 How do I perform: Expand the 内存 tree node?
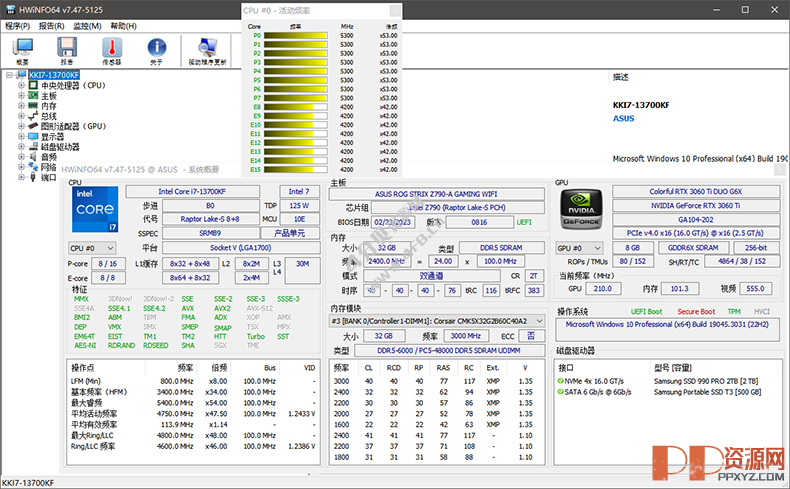(x=21, y=106)
